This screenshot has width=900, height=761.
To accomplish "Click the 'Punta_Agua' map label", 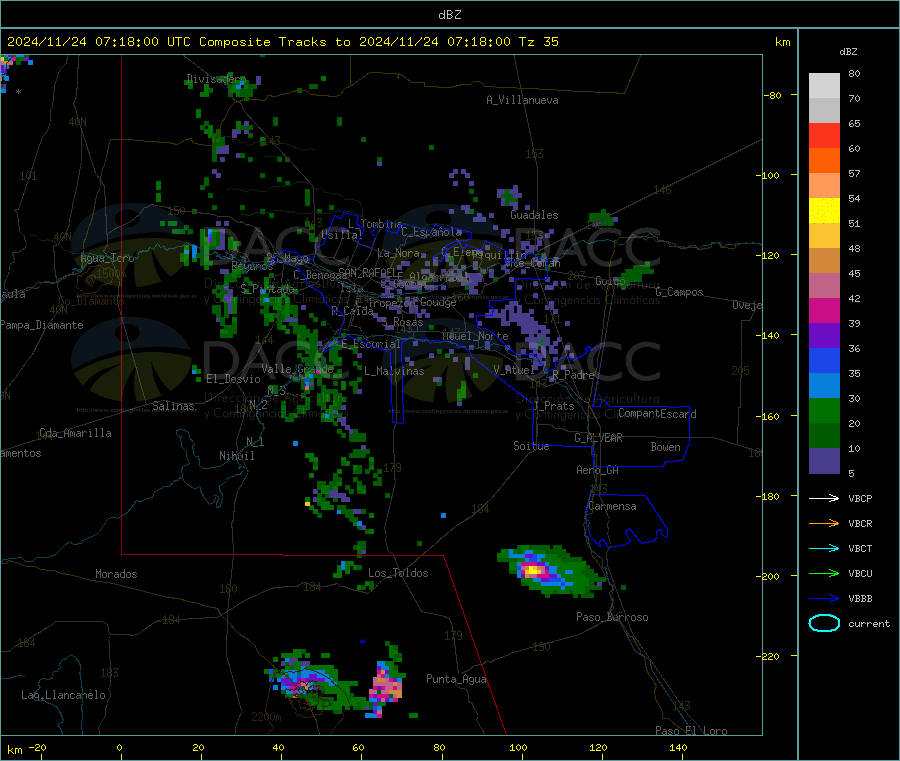I will (456, 679).
